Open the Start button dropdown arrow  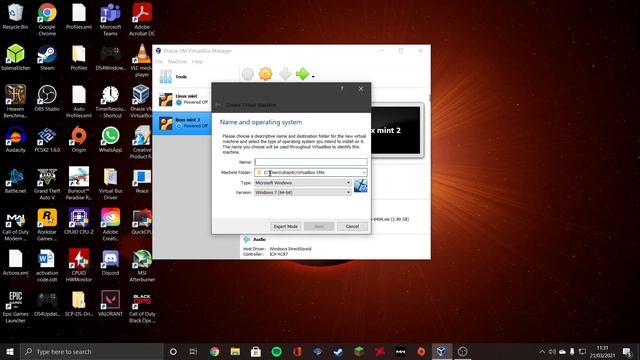pyautogui.click(x=313, y=76)
